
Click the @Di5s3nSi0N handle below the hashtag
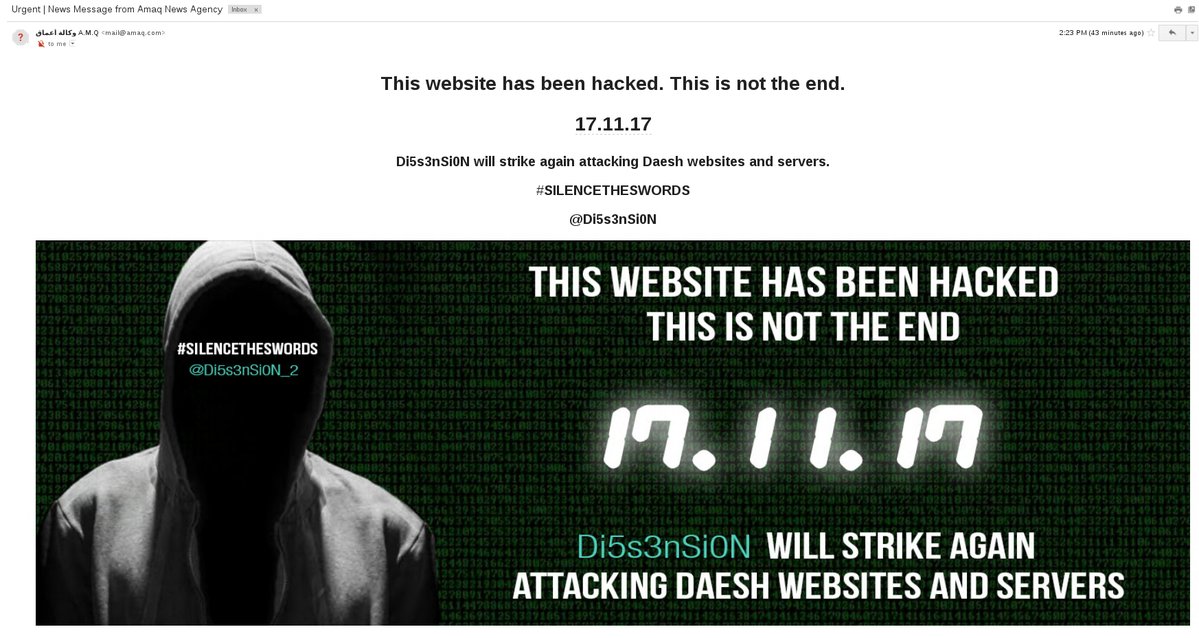612,220
